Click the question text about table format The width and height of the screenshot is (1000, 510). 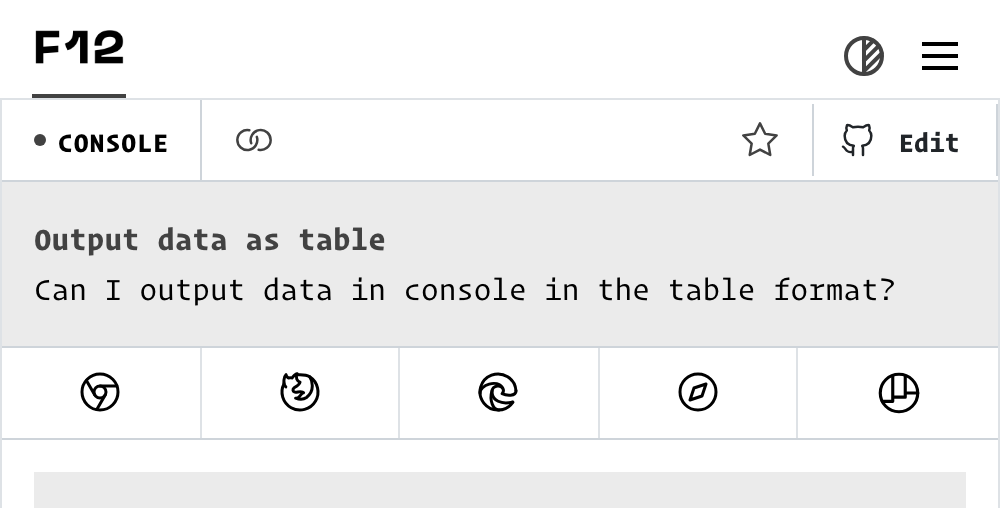pos(465,291)
